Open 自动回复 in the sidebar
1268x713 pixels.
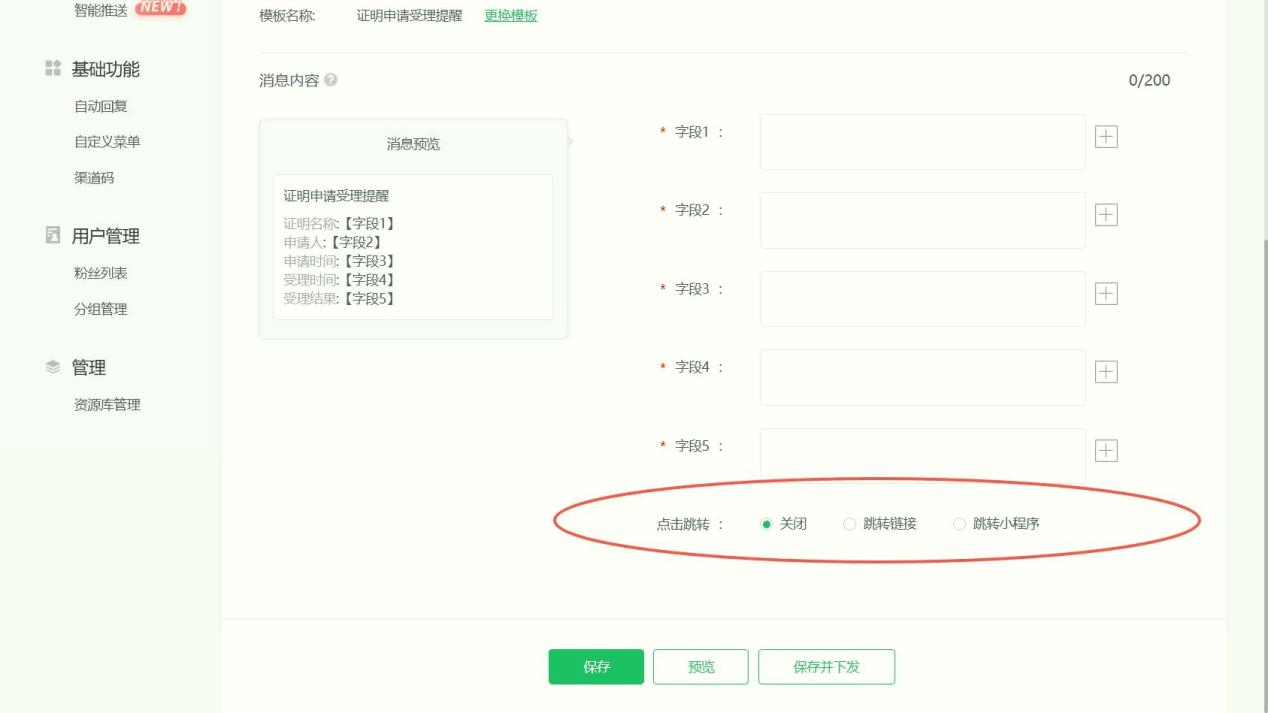click(x=101, y=106)
